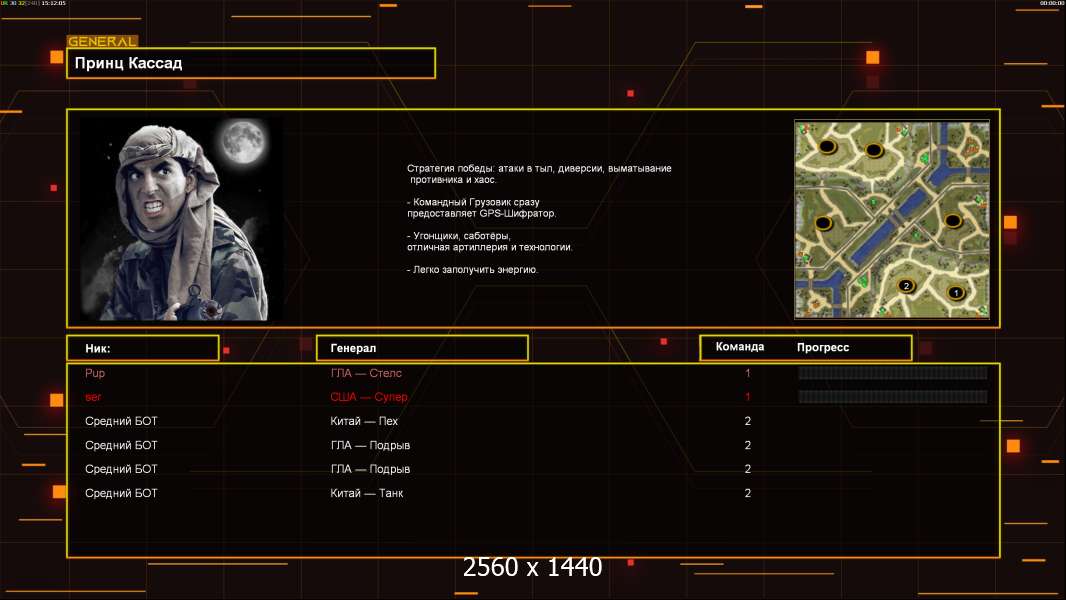Select the "Китай — Пех" bot general
Viewport: 1066px width, 600px height.
pyautogui.click(x=364, y=421)
